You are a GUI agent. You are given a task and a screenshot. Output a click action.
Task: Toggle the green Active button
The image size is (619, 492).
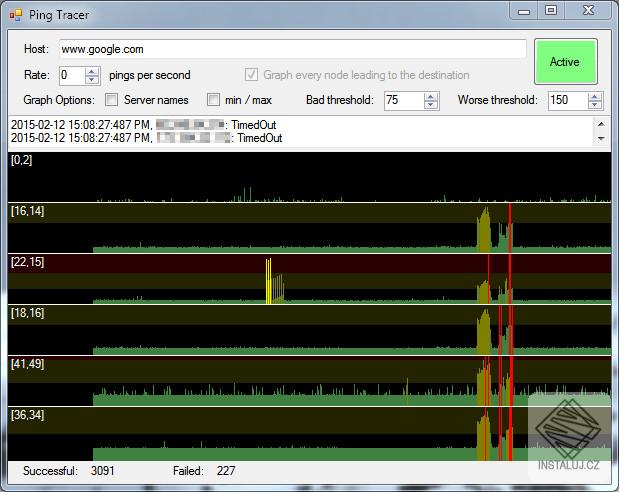(x=565, y=62)
